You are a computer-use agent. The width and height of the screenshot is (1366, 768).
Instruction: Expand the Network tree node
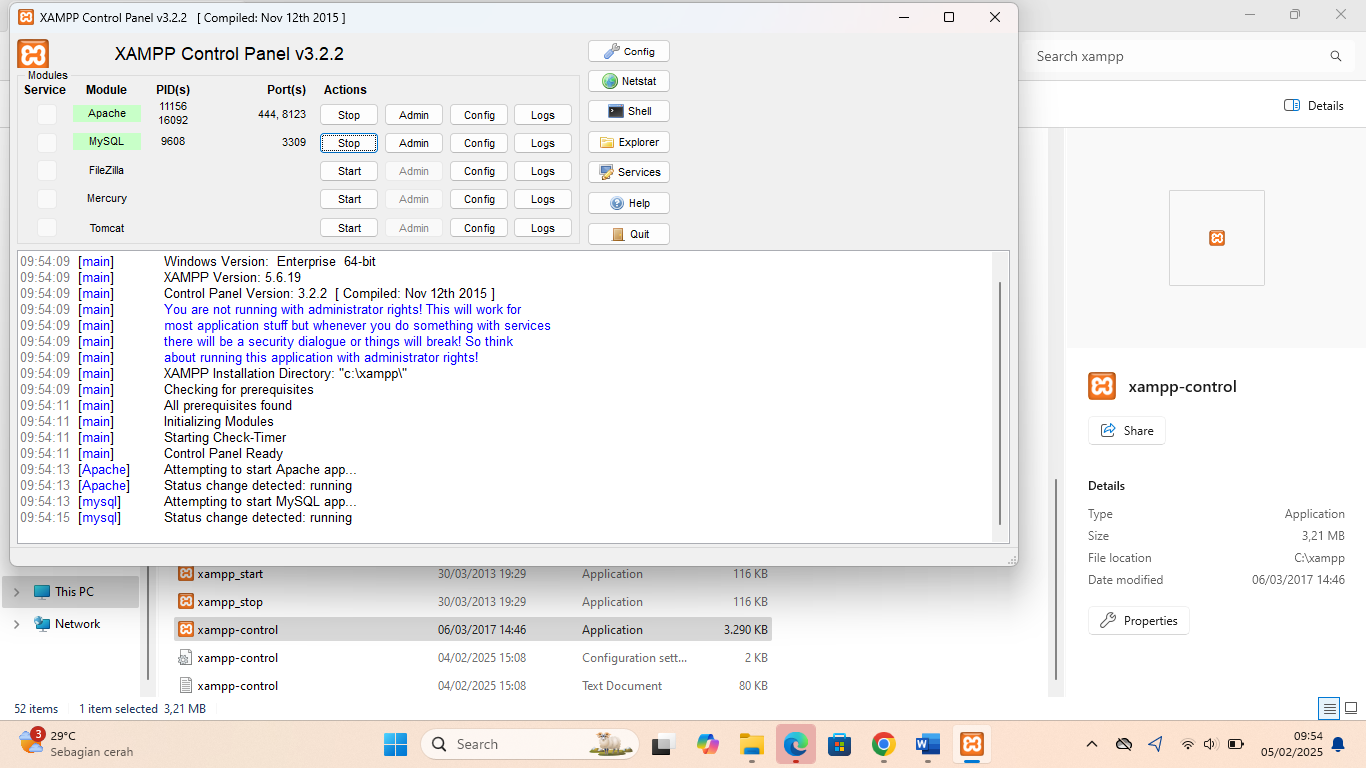(16, 624)
